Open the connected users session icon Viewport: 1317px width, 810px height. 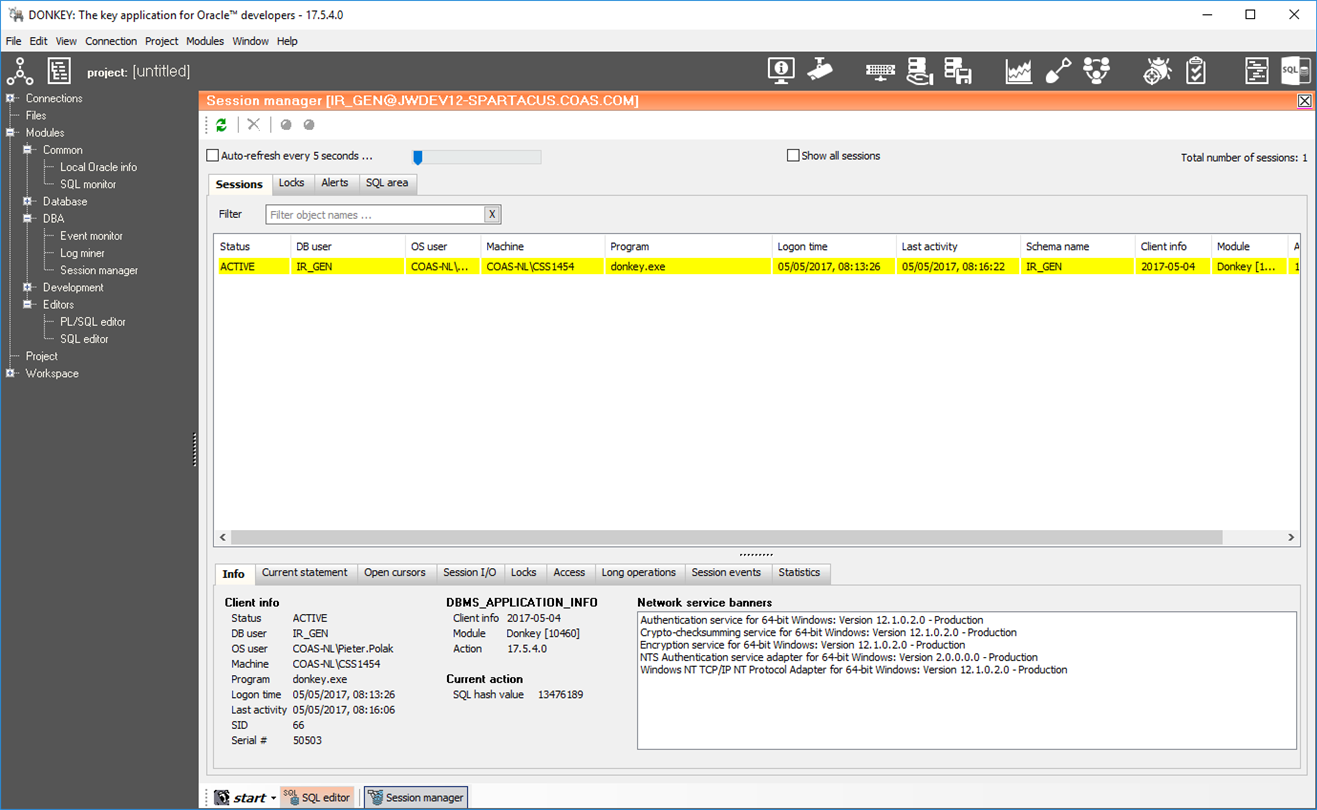[1097, 71]
